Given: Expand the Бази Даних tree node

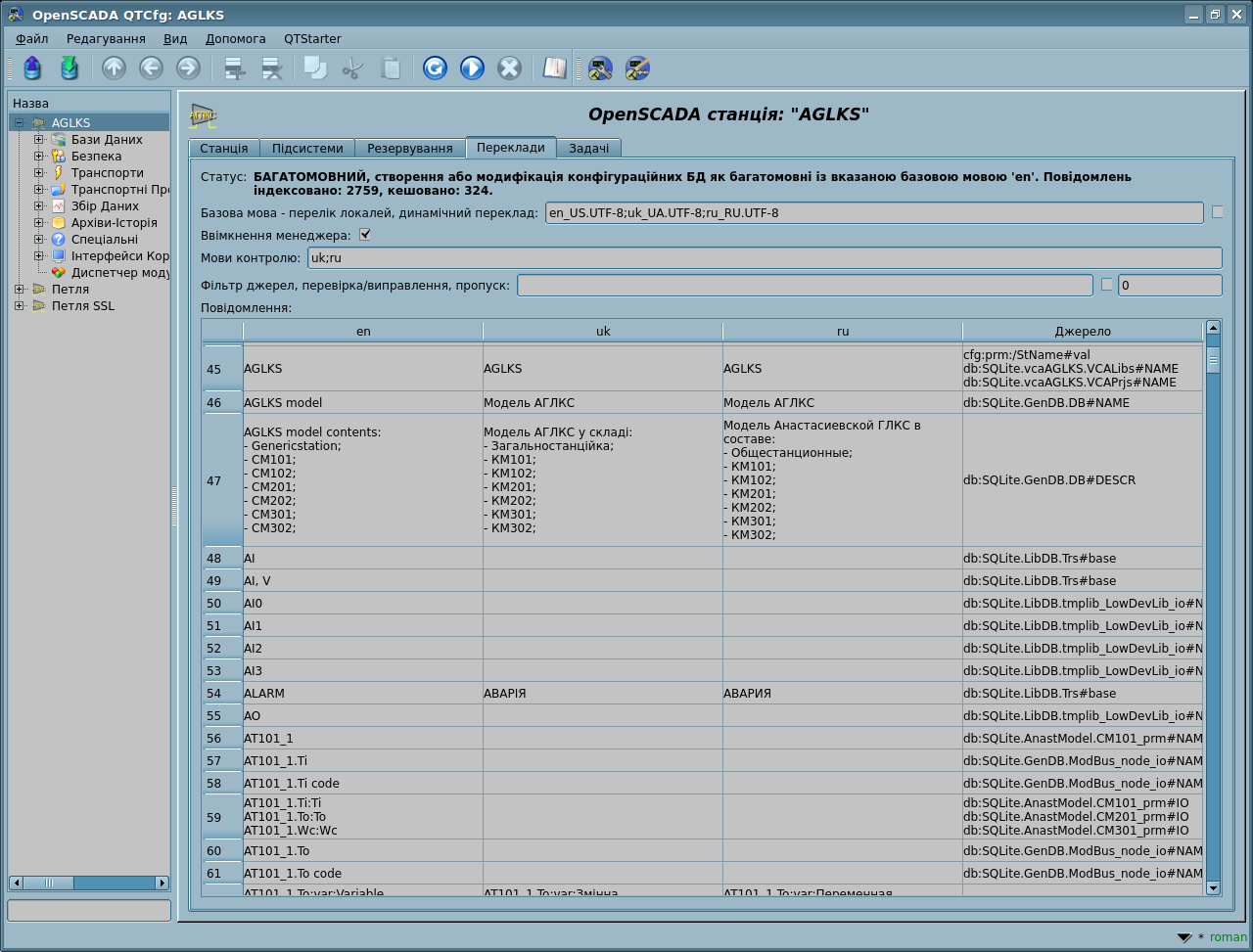Looking at the screenshot, I should point(38,140).
